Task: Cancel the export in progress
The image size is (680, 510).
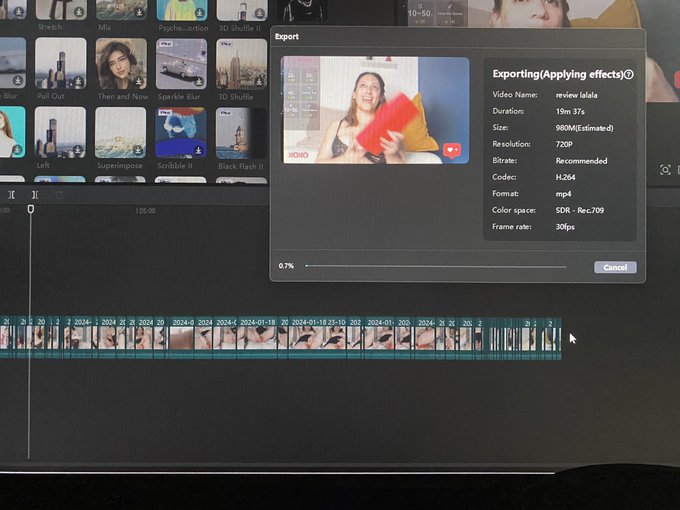Action: 615,267
